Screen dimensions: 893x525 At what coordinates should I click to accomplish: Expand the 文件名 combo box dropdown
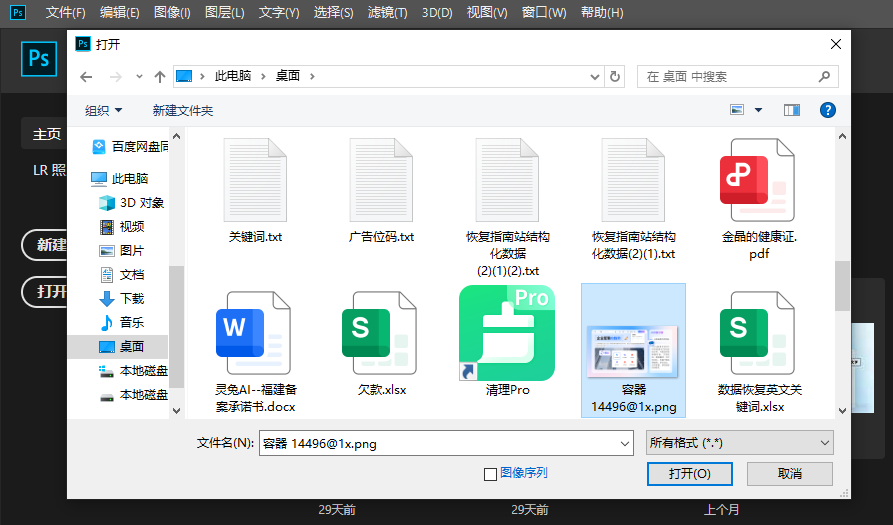click(625, 444)
